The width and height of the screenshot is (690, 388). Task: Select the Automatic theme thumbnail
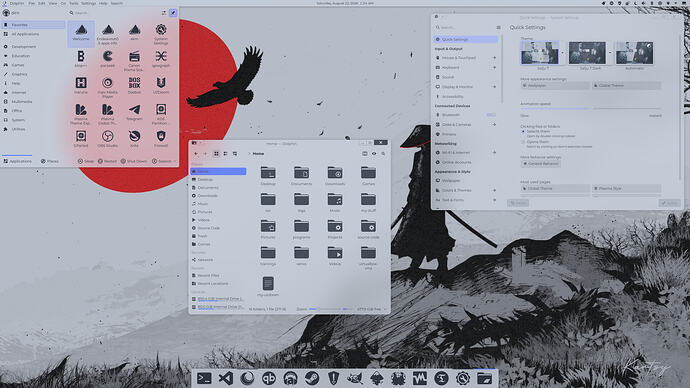pos(634,53)
